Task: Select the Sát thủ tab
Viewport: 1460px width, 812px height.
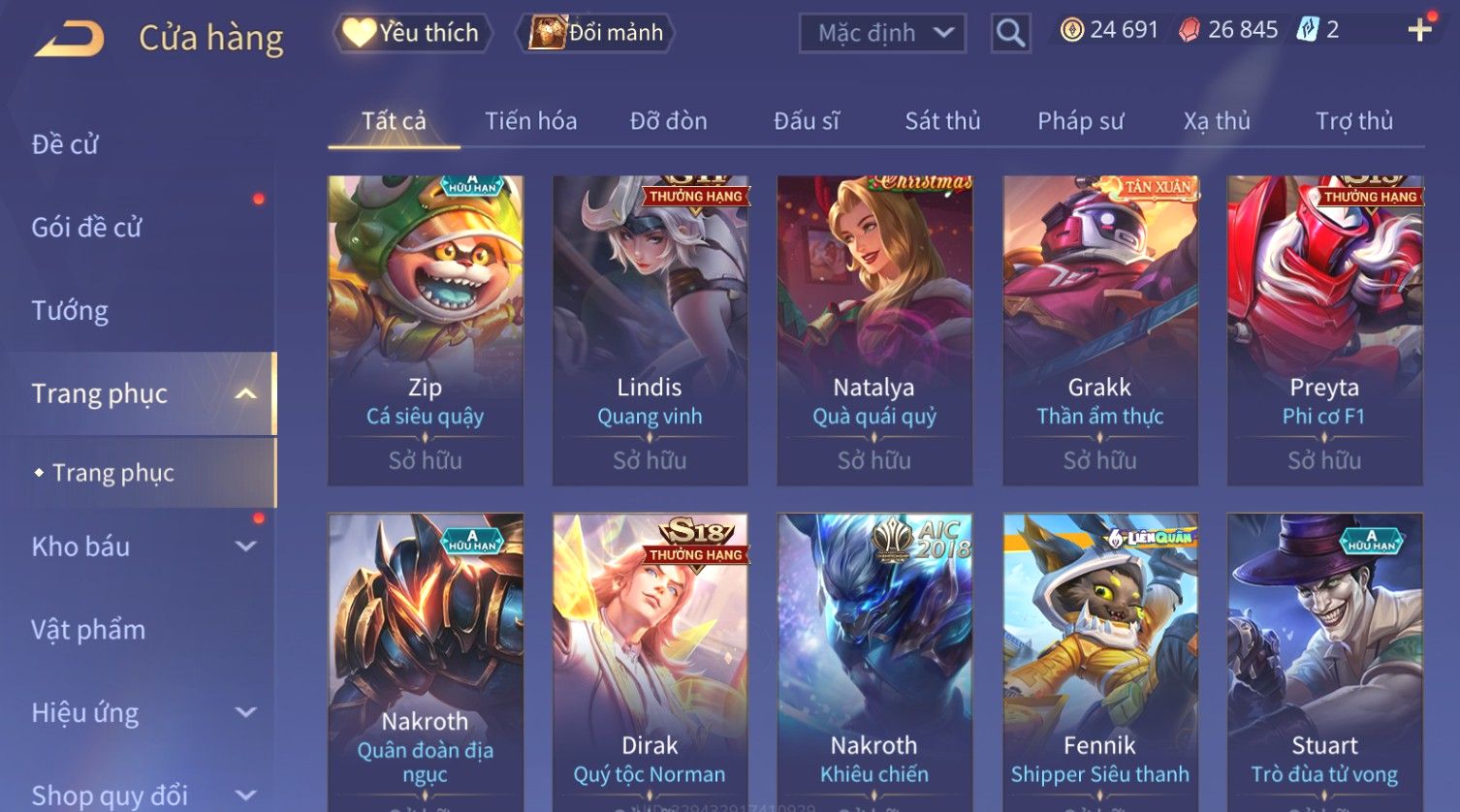Action: (x=942, y=121)
